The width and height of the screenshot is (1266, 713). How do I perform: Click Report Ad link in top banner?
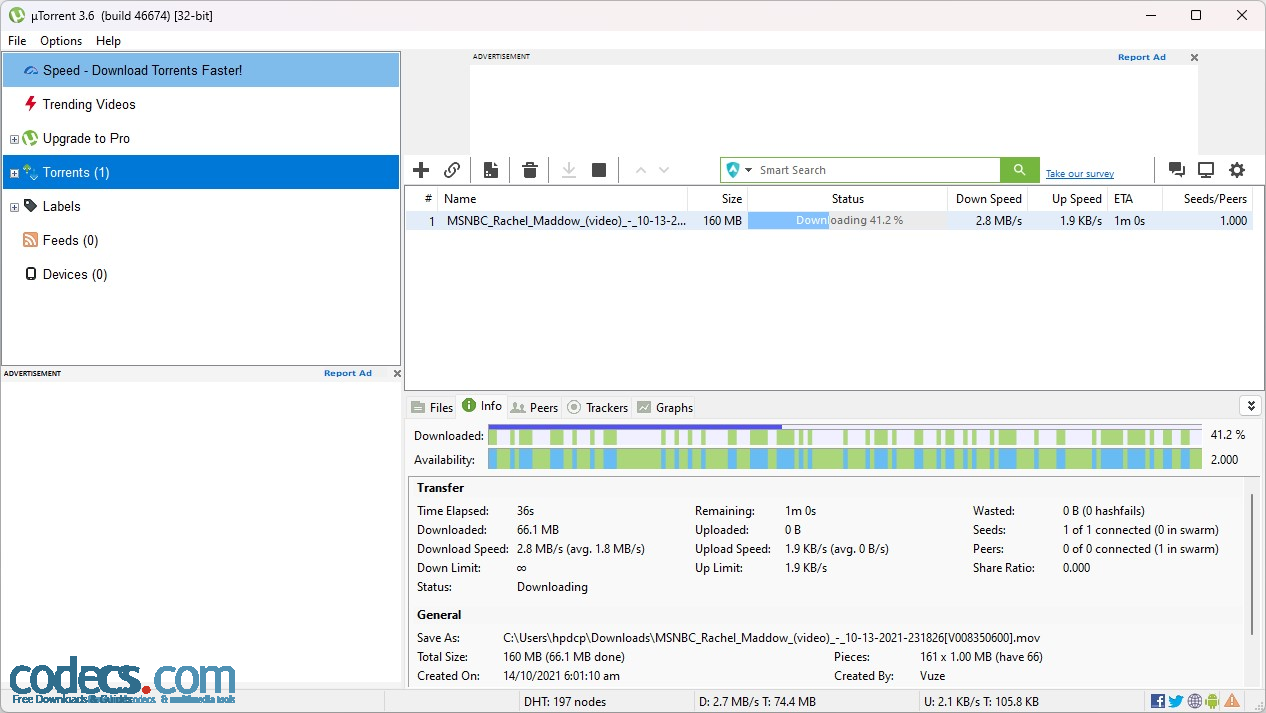pyautogui.click(x=1142, y=58)
